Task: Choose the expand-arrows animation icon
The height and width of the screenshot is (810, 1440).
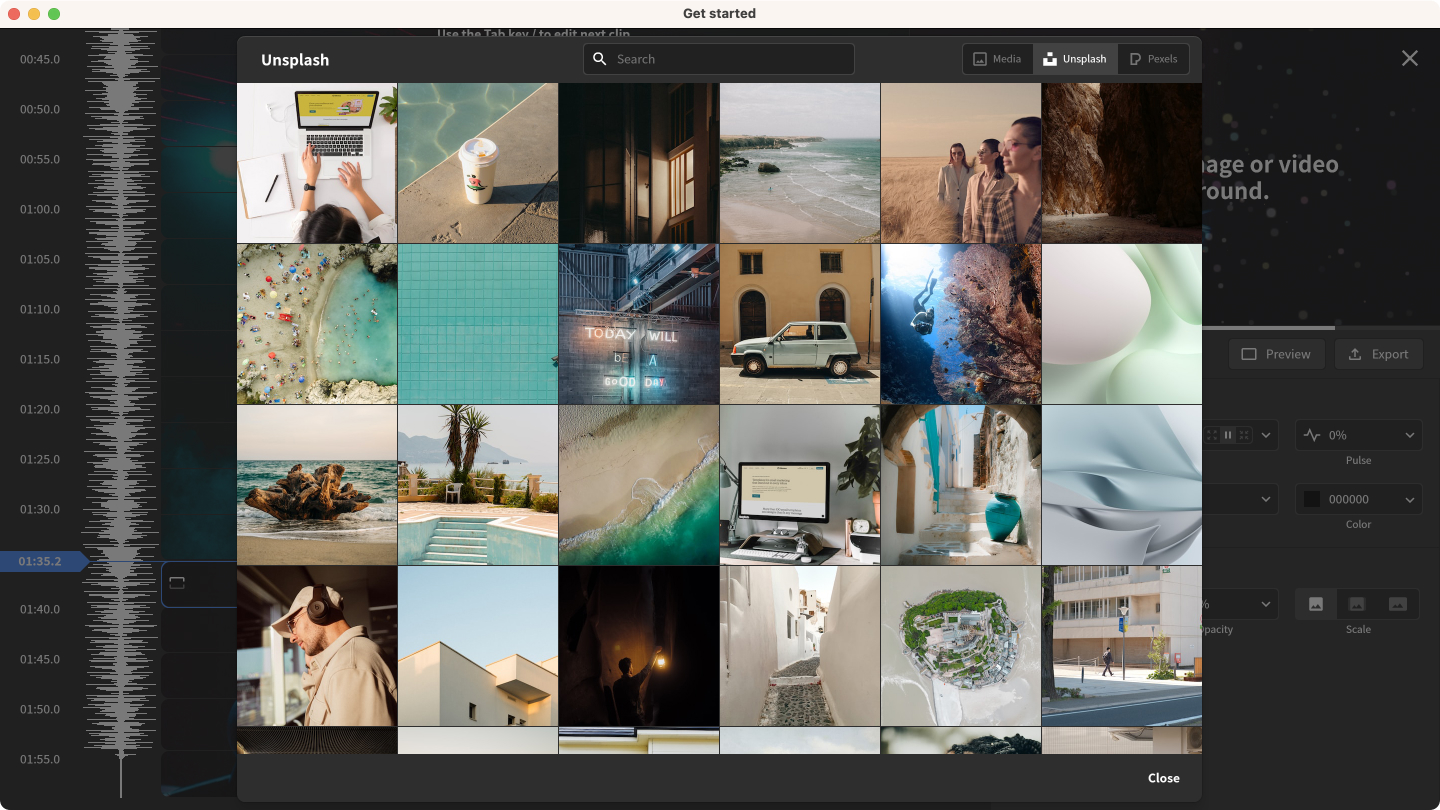Action: tap(1212, 435)
